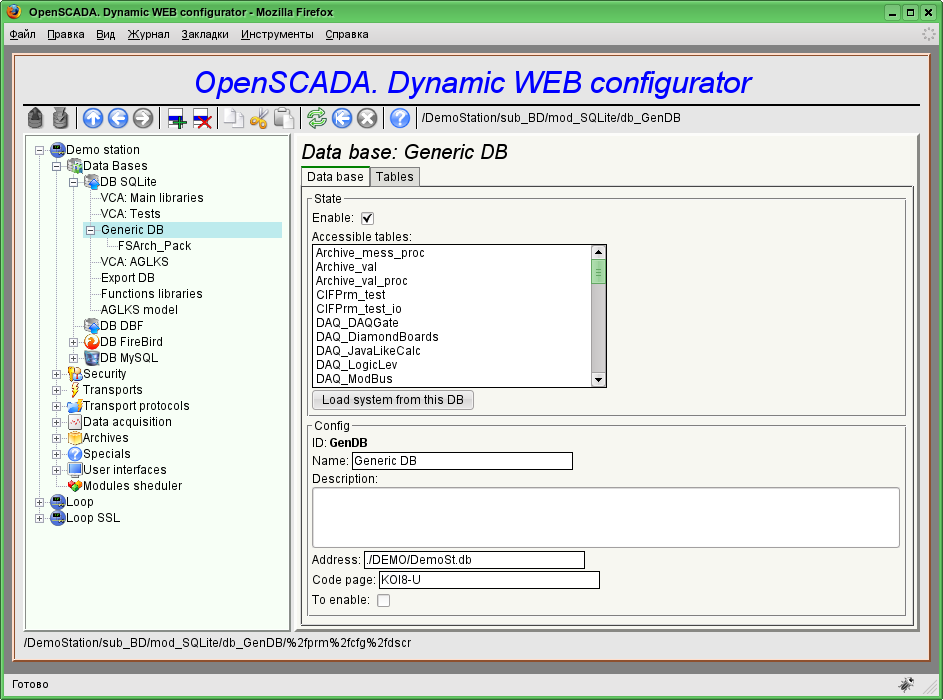This screenshot has height=700, width=943.
Task: Select Export DB in tree
Action: click(x=127, y=278)
